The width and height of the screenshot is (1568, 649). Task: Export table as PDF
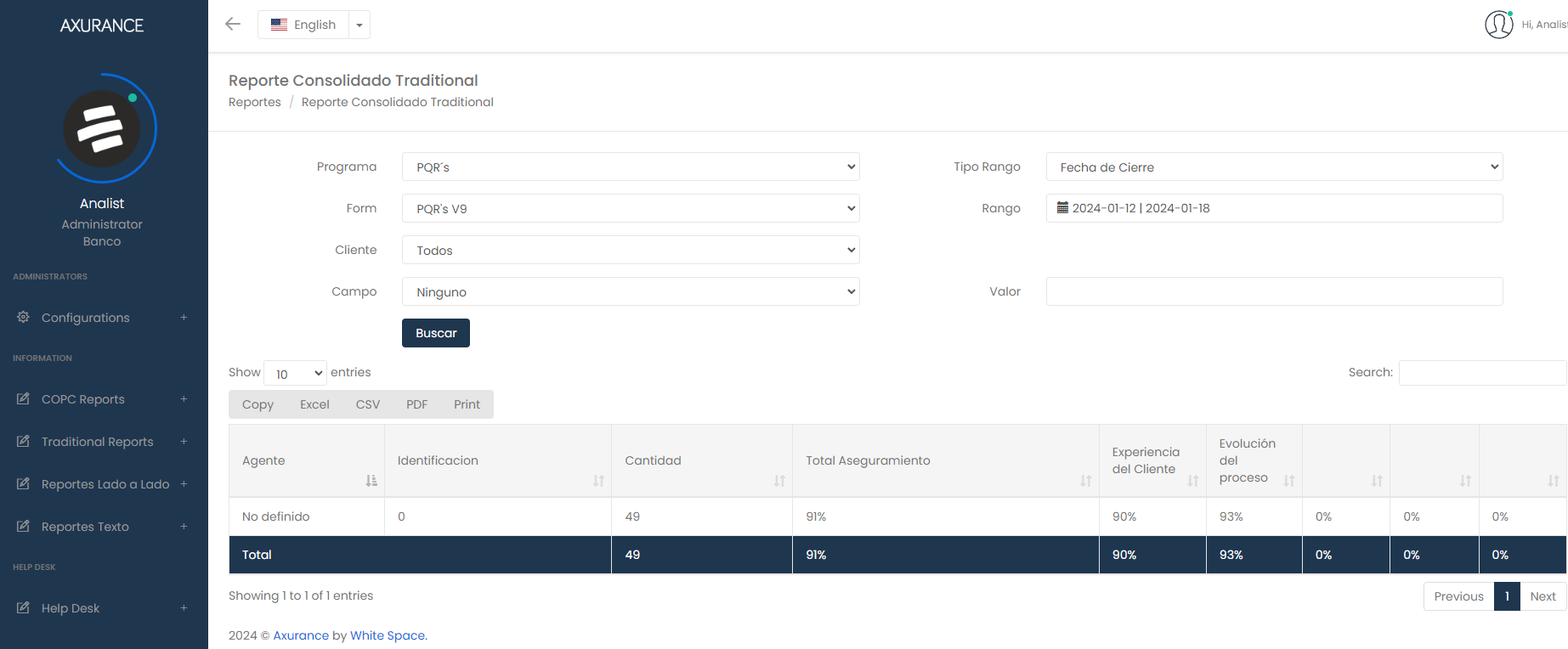pos(416,404)
